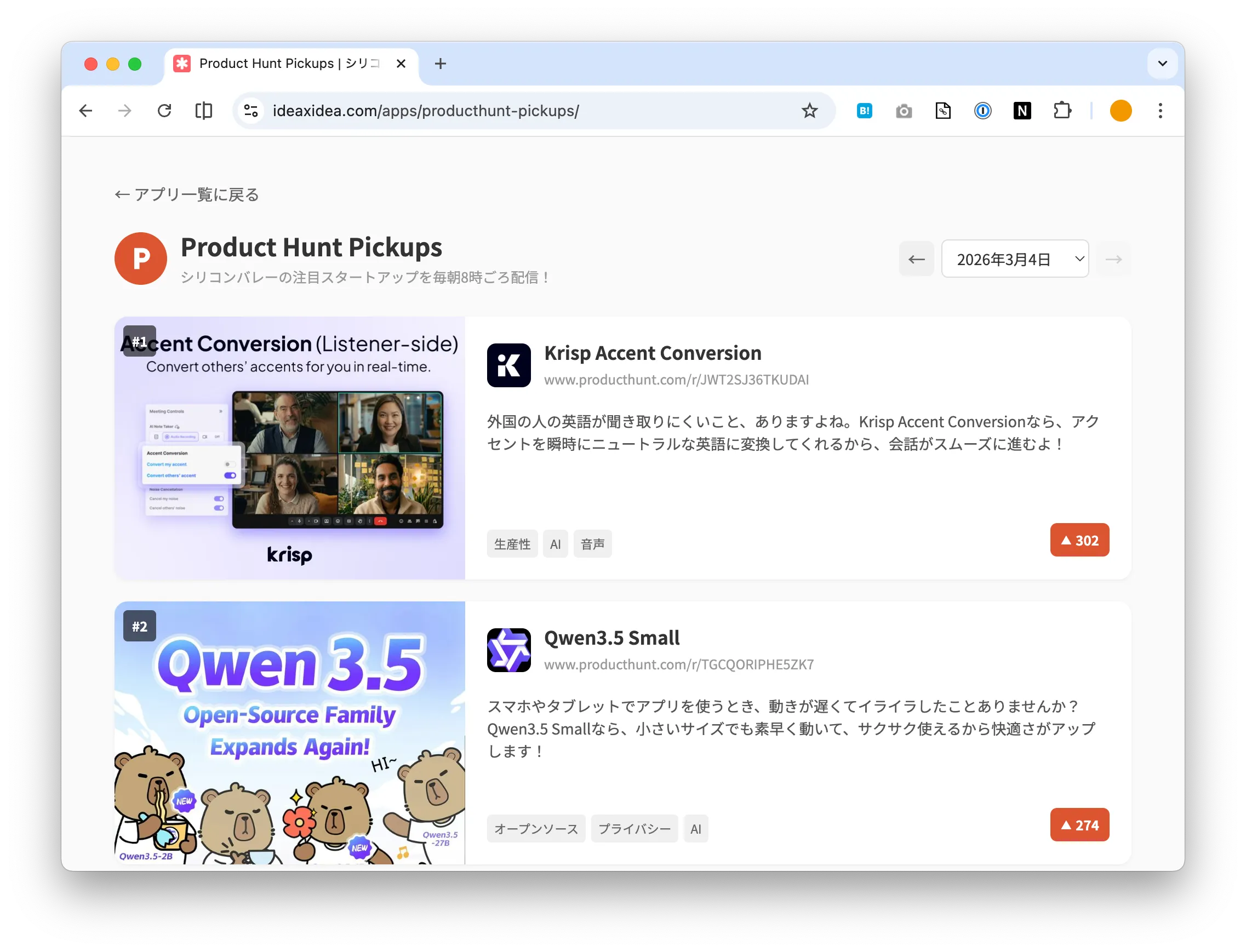Image resolution: width=1246 pixels, height=952 pixels.
Task: Open the split screen tab icon
Action: (x=203, y=111)
